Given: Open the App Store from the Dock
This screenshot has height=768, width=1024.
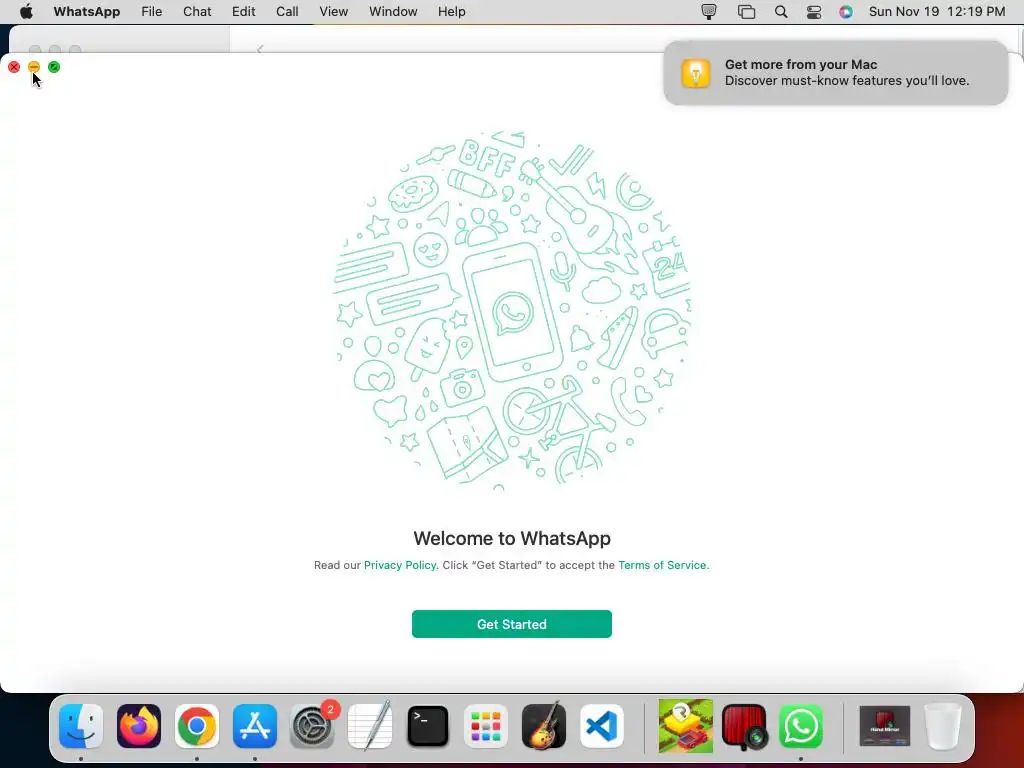Looking at the screenshot, I should tap(255, 726).
